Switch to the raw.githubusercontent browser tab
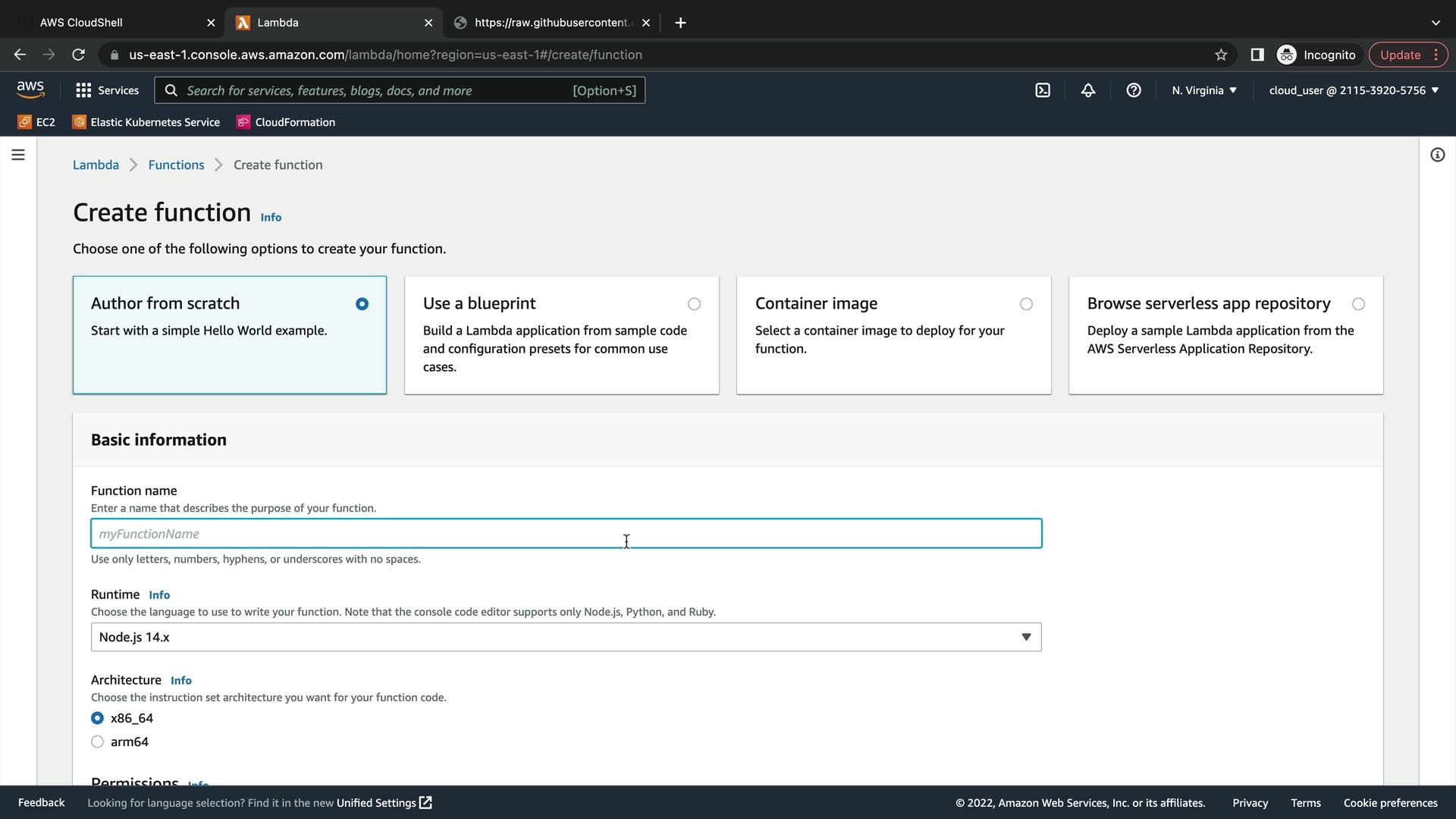 (x=551, y=23)
